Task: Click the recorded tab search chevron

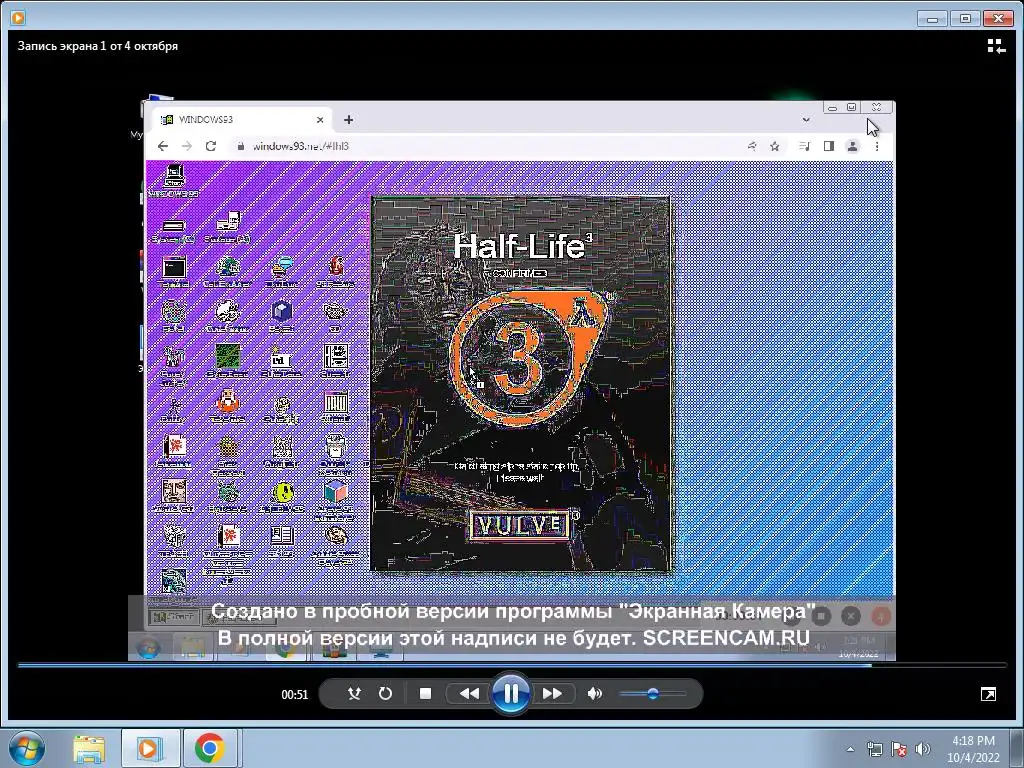Action: tap(806, 120)
